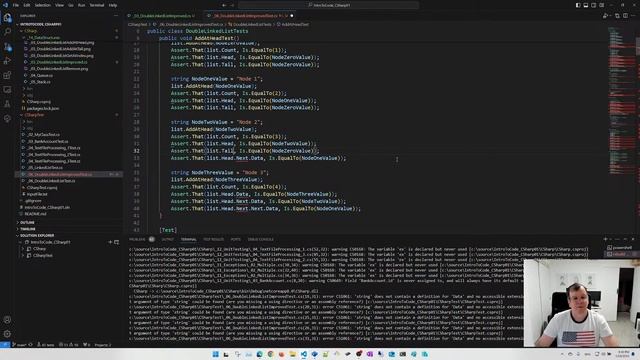Screen dimensions: 640x360
Task: Toggle primary side bar layout button
Action: [x=578, y=5]
